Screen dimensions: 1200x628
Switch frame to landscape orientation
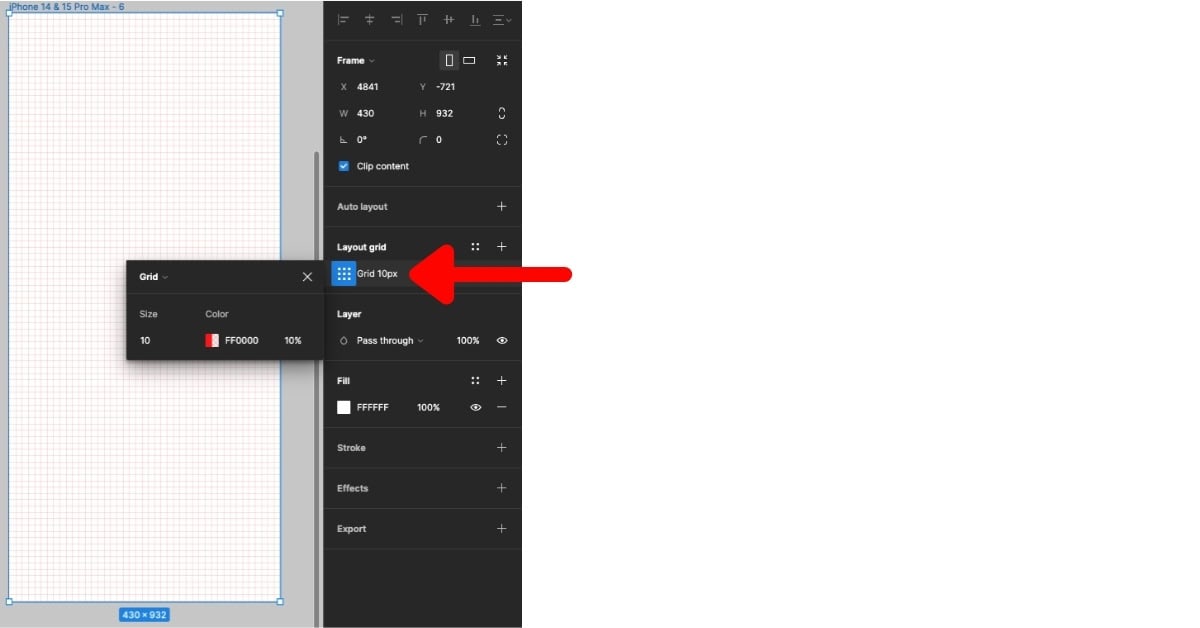468,60
